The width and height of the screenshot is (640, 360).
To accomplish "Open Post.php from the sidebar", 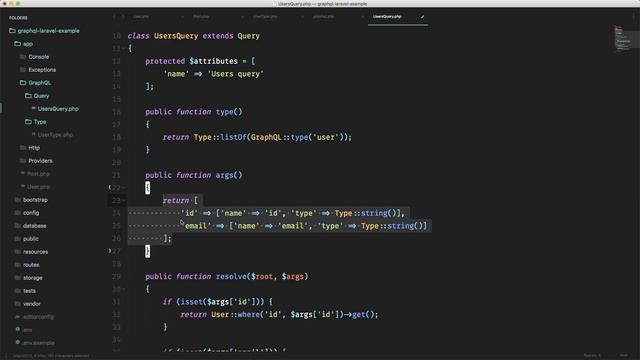I will coord(38,174).
